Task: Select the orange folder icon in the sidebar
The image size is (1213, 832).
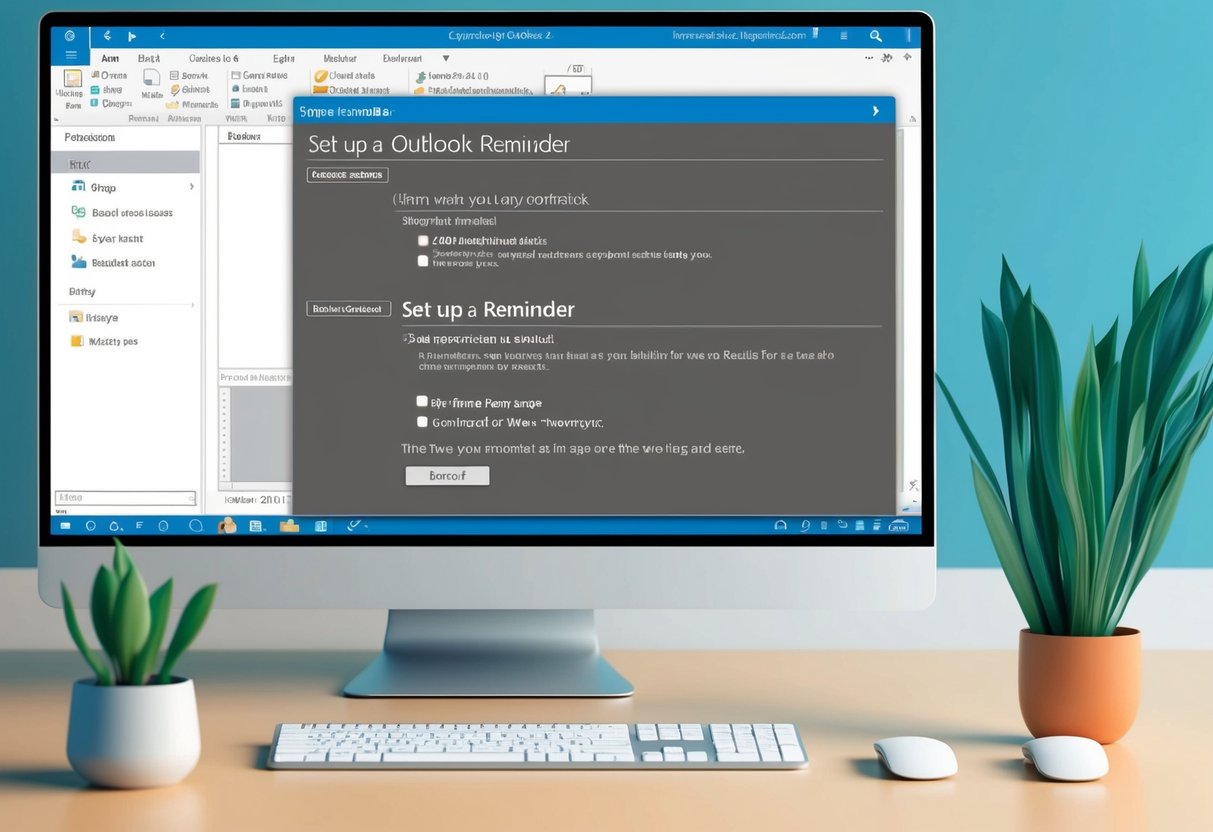Action: tap(77, 341)
